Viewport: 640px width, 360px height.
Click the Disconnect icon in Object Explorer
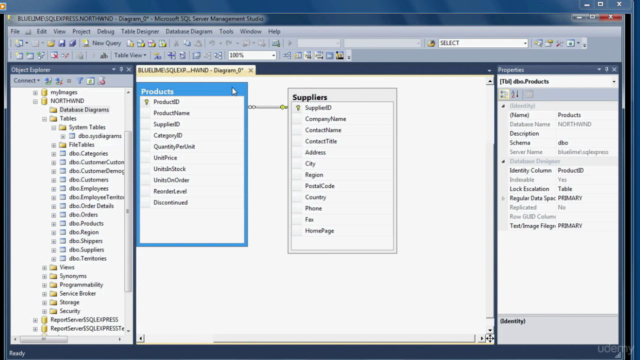coord(59,81)
